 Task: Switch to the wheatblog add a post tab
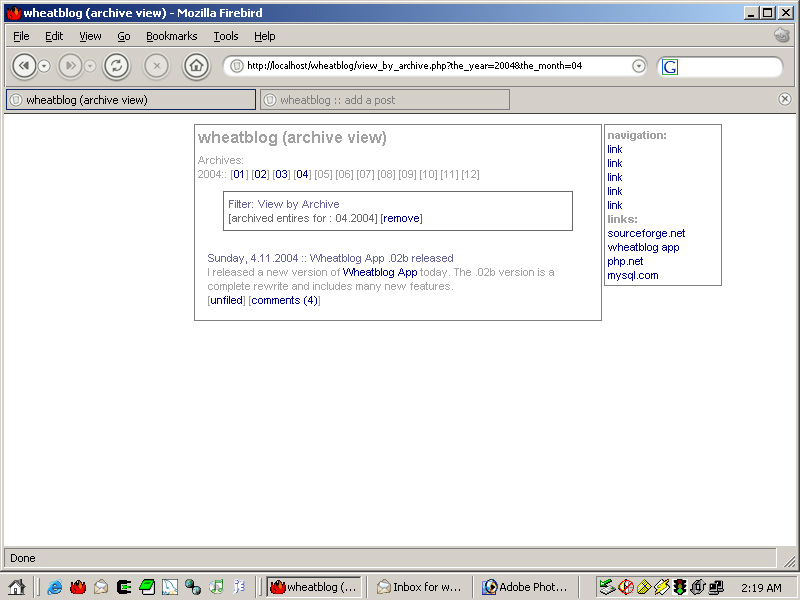(383, 99)
